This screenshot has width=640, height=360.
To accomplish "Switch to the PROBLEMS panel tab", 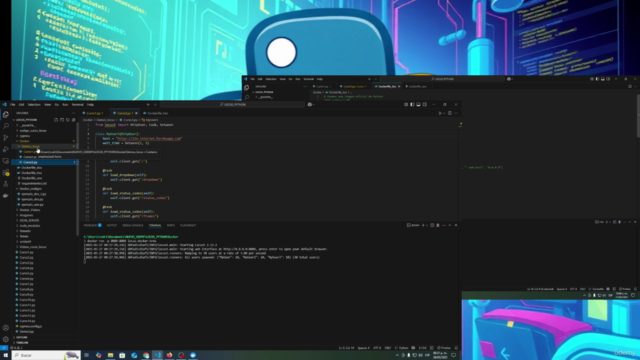I will [92, 225].
